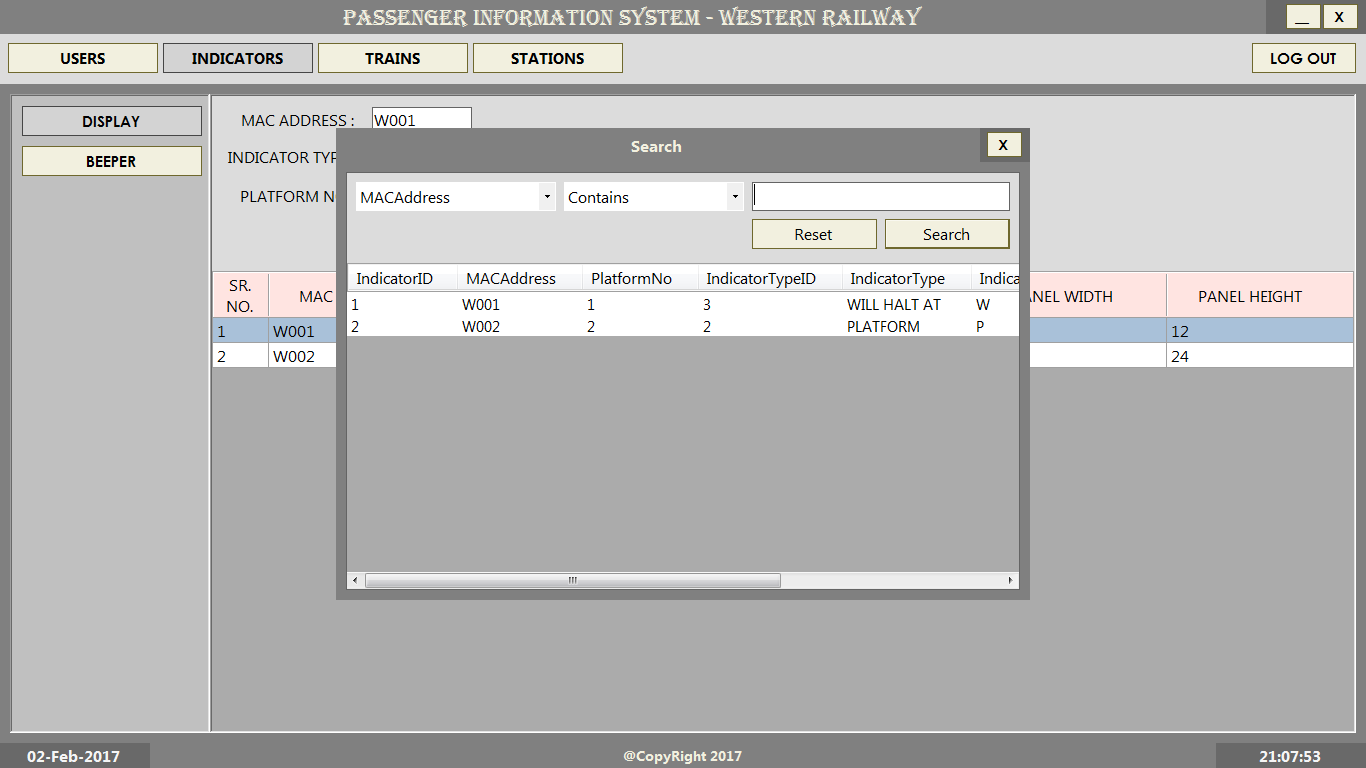Viewport: 1366px width, 768px height.
Task: Click the date 02-Feb-2017 in status bar
Action: tap(74, 756)
